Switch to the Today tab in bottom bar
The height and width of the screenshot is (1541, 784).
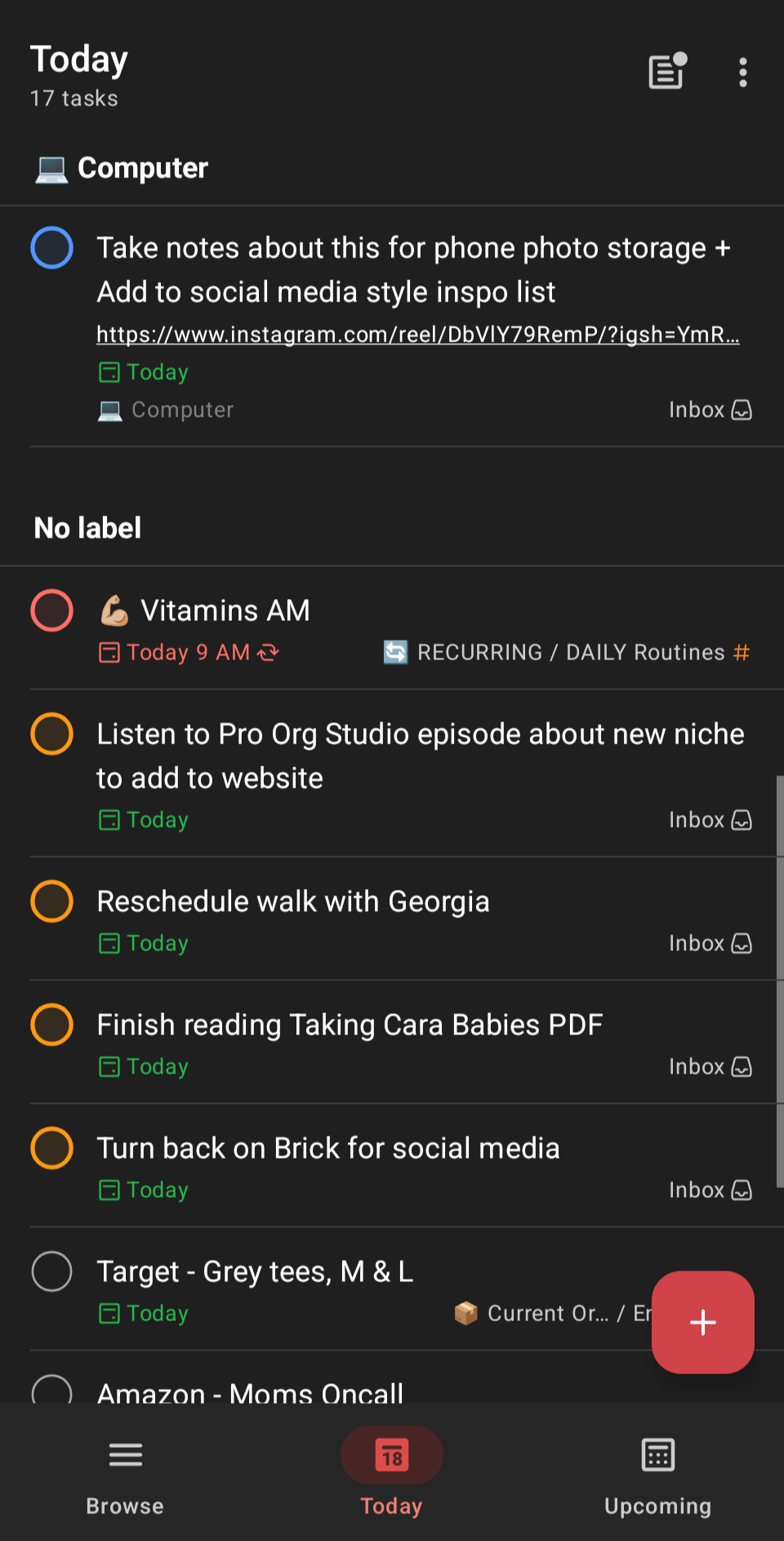coord(392,1471)
